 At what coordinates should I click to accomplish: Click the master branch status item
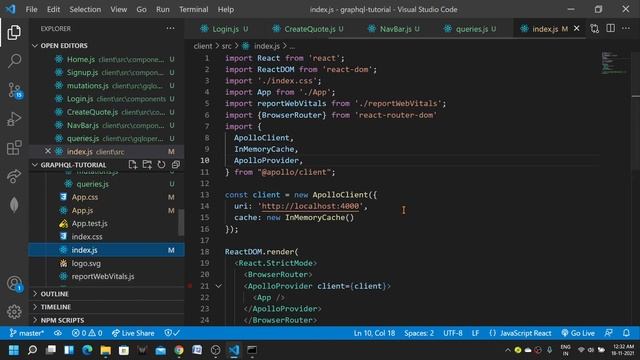(x=27, y=333)
